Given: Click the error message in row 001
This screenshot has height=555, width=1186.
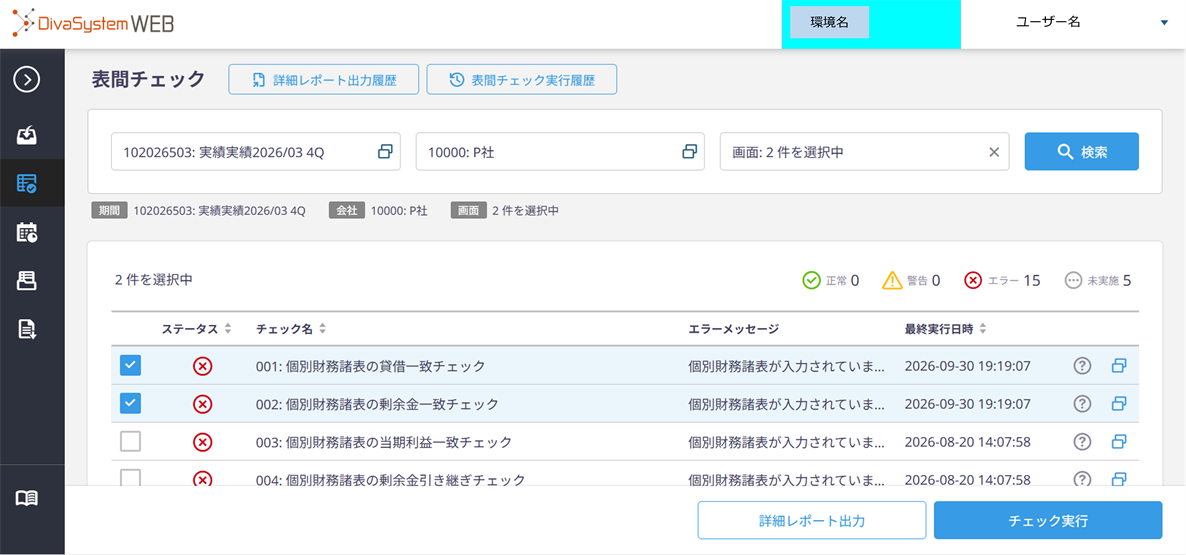Looking at the screenshot, I should pyautogui.click(x=786, y=366).
